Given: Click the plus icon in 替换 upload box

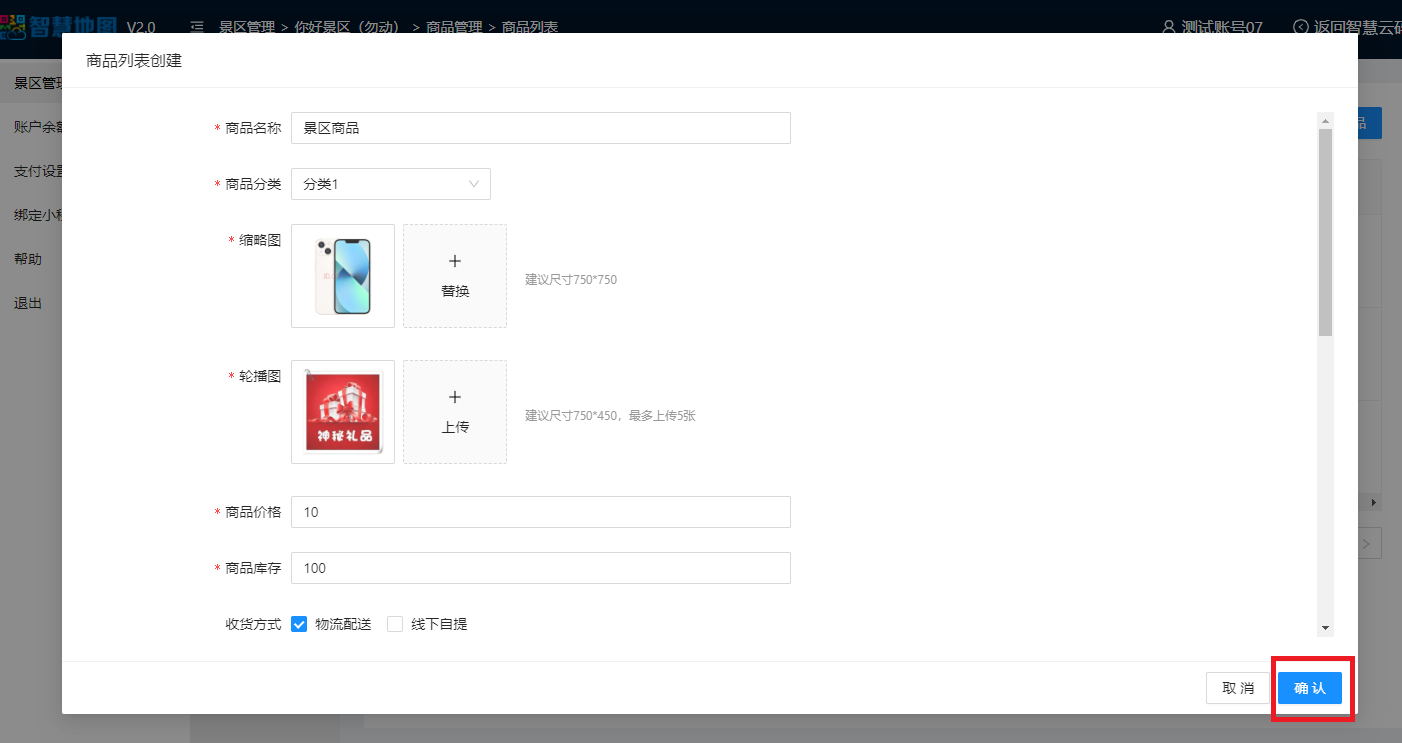Looking at the screenshot, I should pyautogui.click(x=455, y=261).
